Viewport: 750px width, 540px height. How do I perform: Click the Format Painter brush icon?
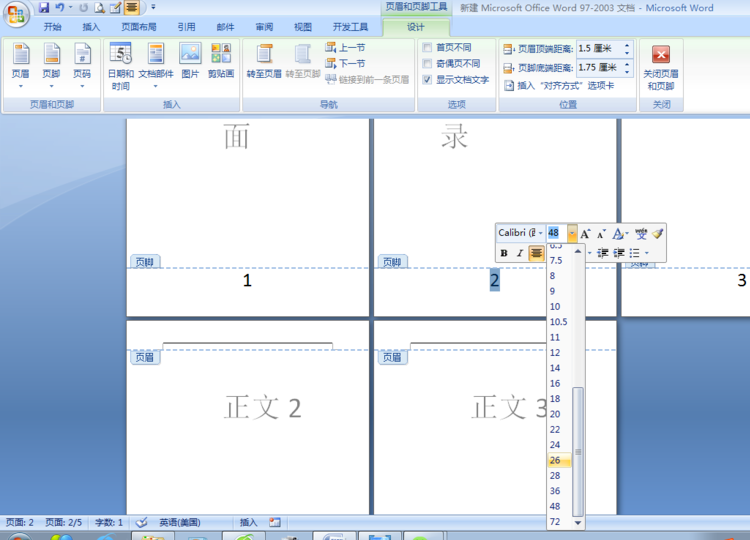tap(658, 233)
